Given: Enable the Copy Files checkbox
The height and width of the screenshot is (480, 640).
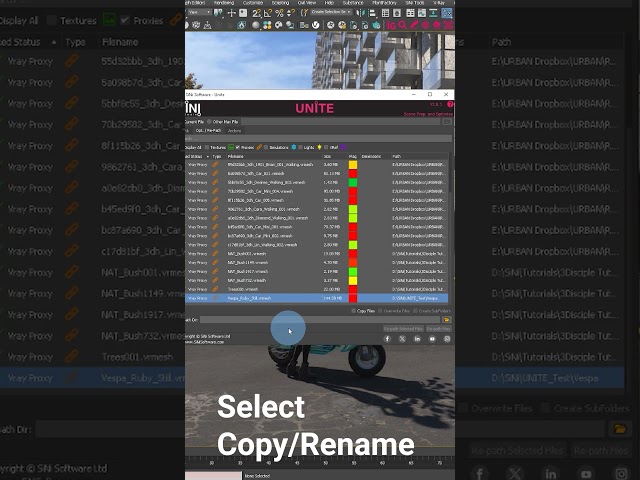Looking at the screenshot, I should 353,311.
